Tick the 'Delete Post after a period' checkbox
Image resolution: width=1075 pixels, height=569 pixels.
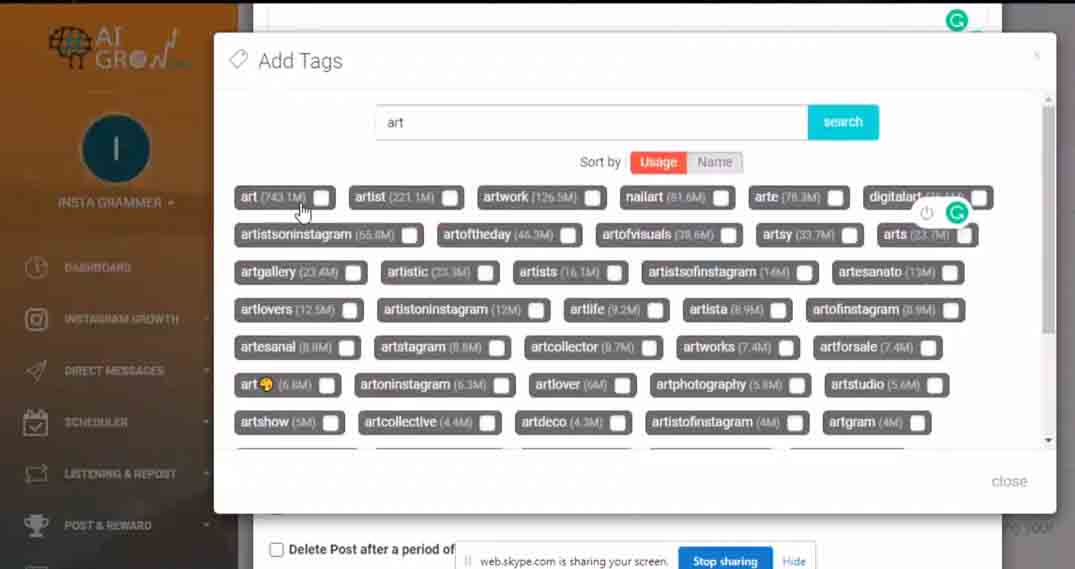(x=276, y=549)
